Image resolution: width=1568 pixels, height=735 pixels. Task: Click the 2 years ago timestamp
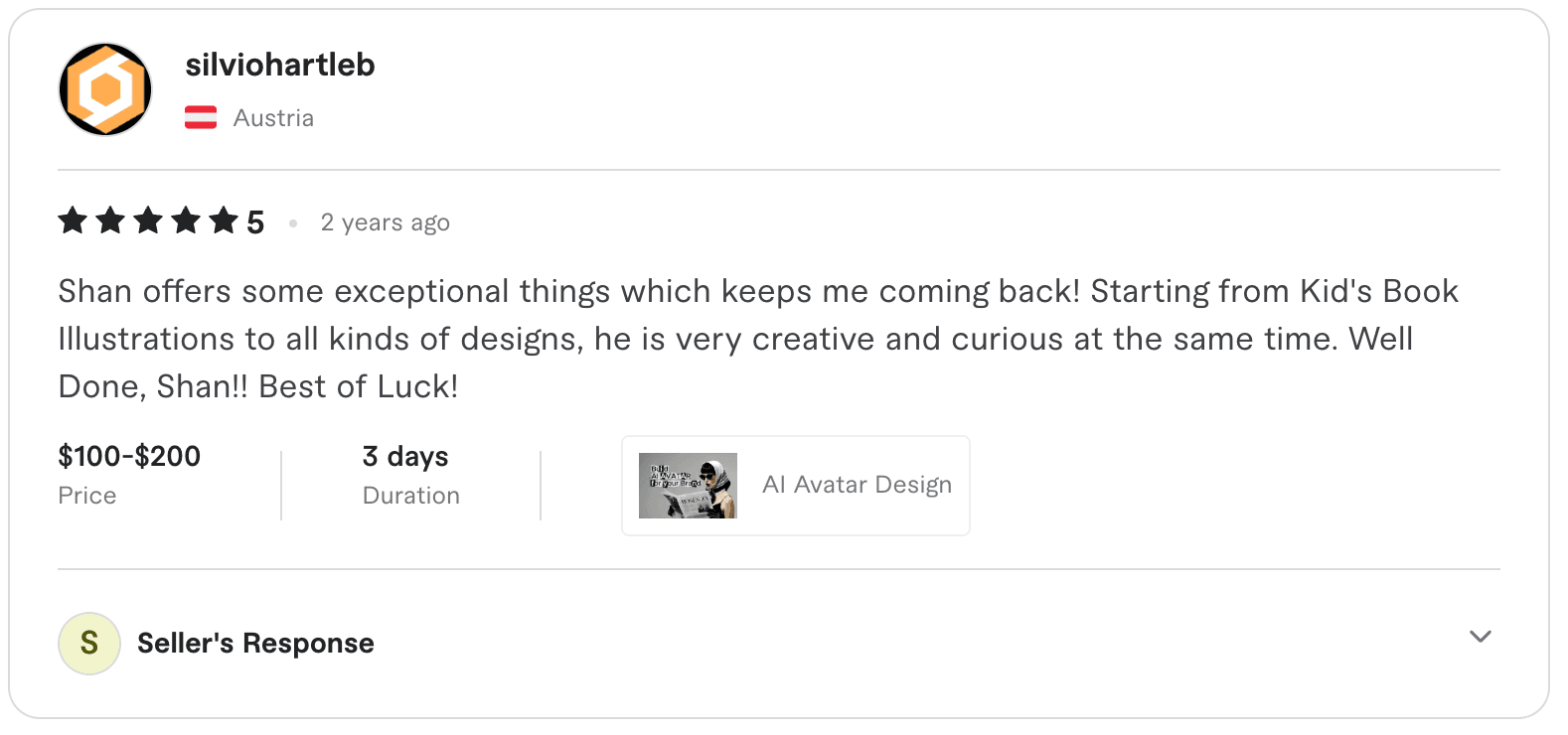coord(385,221)
